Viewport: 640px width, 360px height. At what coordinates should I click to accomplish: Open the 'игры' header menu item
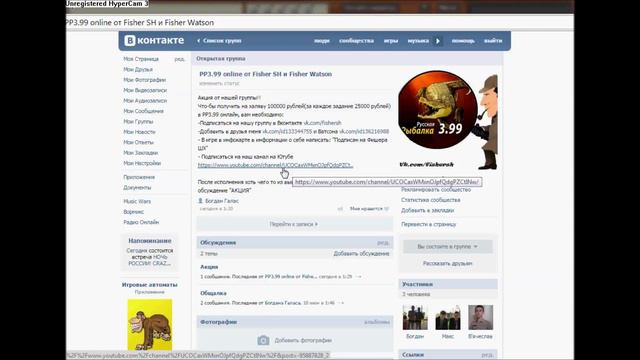pyautogui.click(x=391, y=41)
